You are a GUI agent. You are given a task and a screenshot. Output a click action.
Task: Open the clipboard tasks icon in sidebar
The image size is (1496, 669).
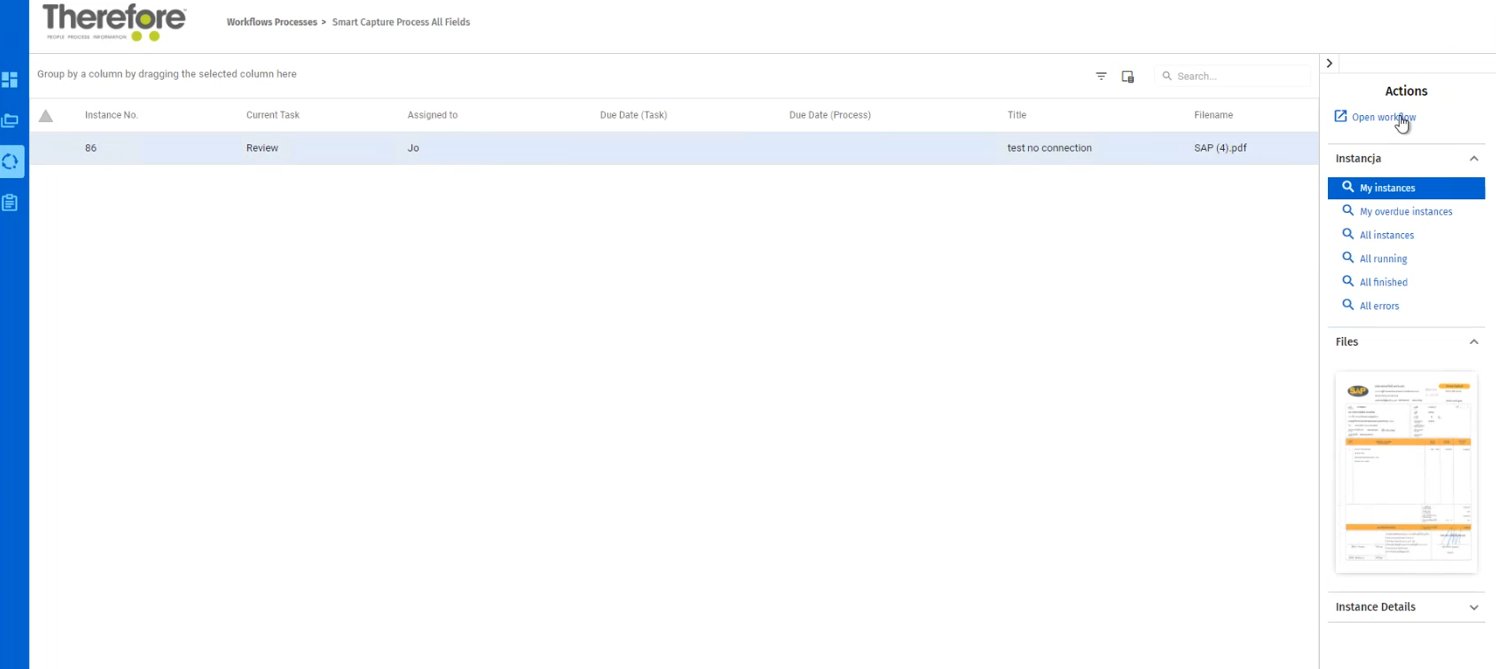click(10, 203)
